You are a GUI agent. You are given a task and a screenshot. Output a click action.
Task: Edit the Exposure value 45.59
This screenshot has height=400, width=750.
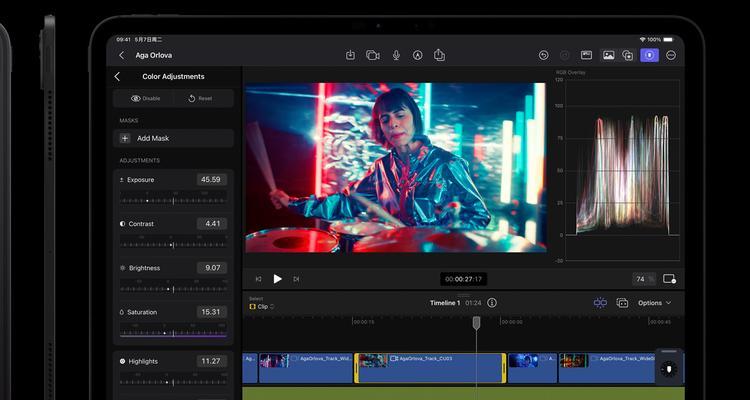click(x=212, y=180)
